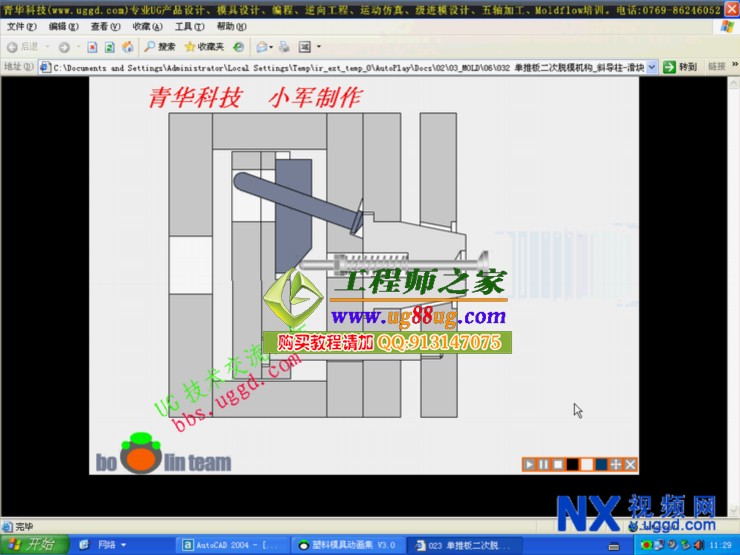Viewport: 740px width, 555px height.
Task: Expand the Back history dropdown arrow
Action: pos(47,47)
